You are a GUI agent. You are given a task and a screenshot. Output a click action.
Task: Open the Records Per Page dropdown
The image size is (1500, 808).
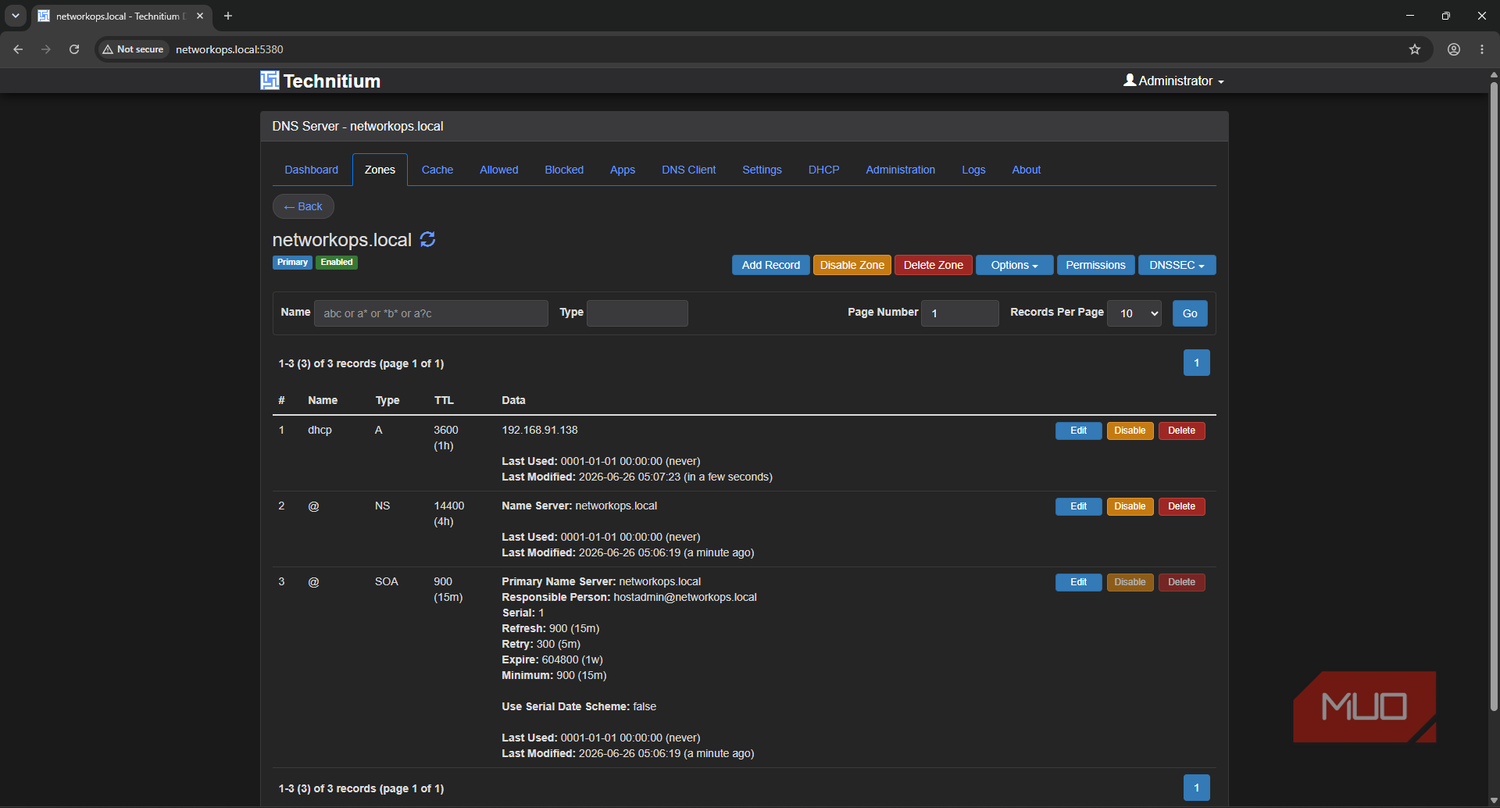(x=1134, y=313)
